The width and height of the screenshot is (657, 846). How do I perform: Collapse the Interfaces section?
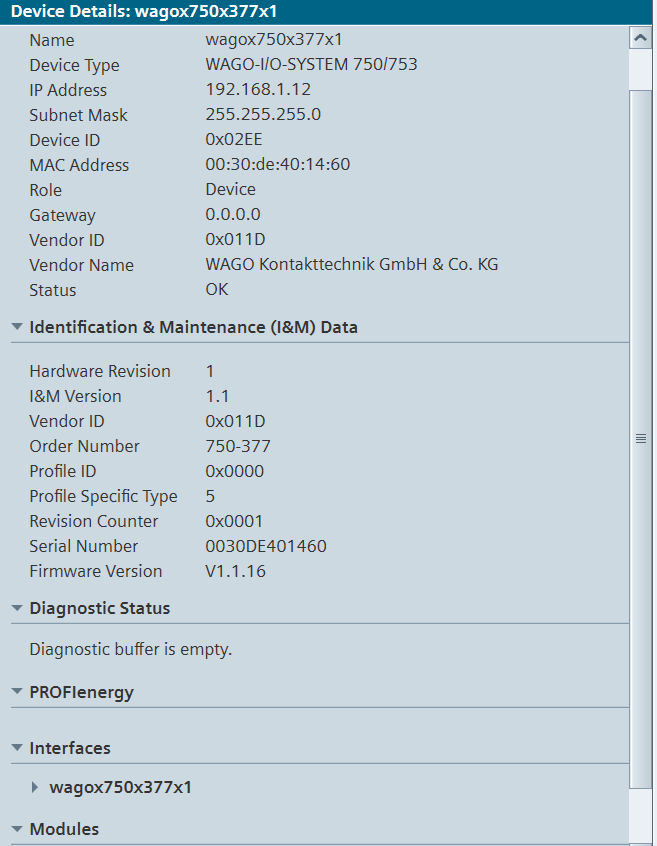click(17, 748)
